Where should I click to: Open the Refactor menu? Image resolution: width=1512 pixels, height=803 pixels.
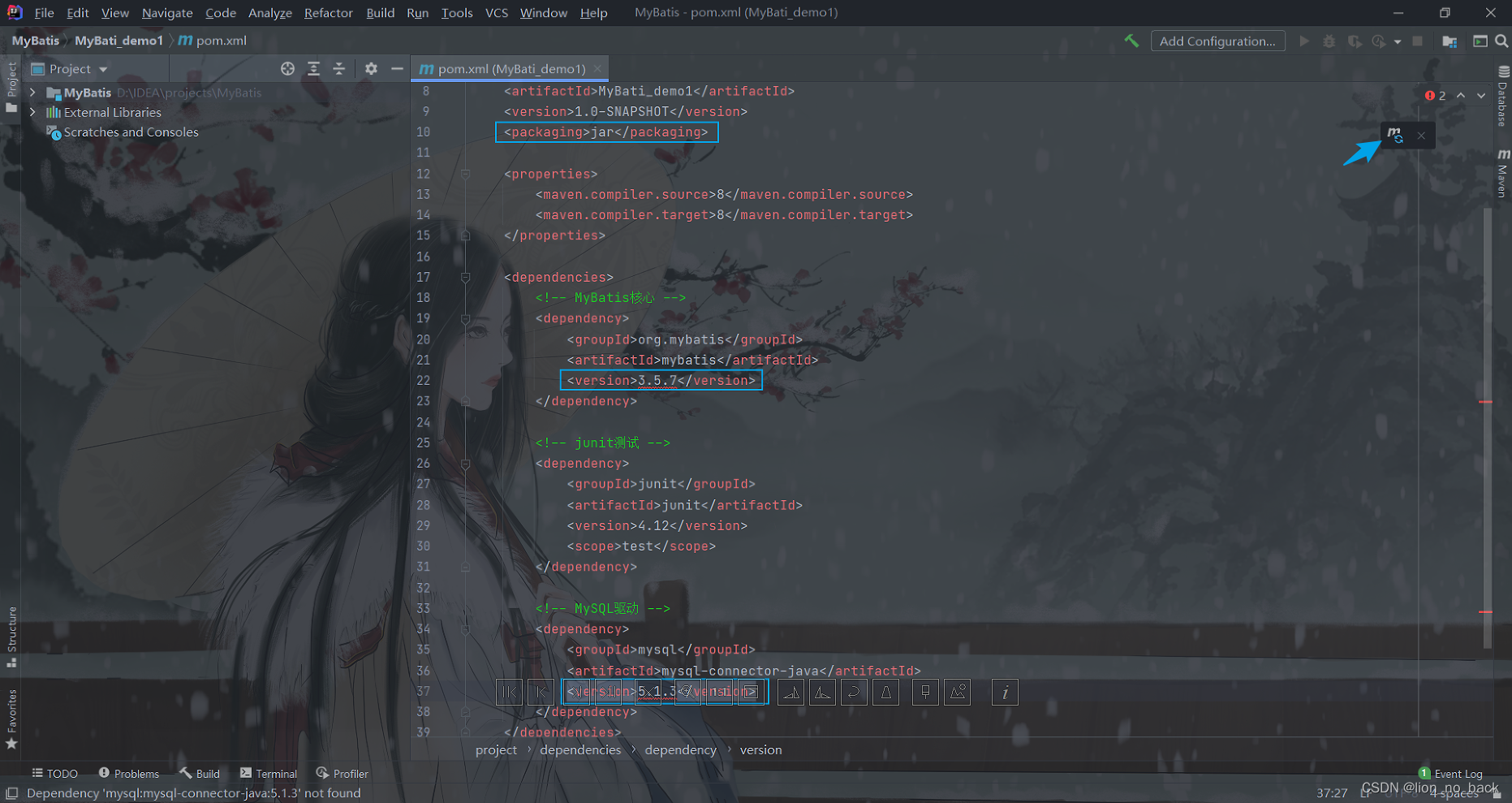click(329, 13)
